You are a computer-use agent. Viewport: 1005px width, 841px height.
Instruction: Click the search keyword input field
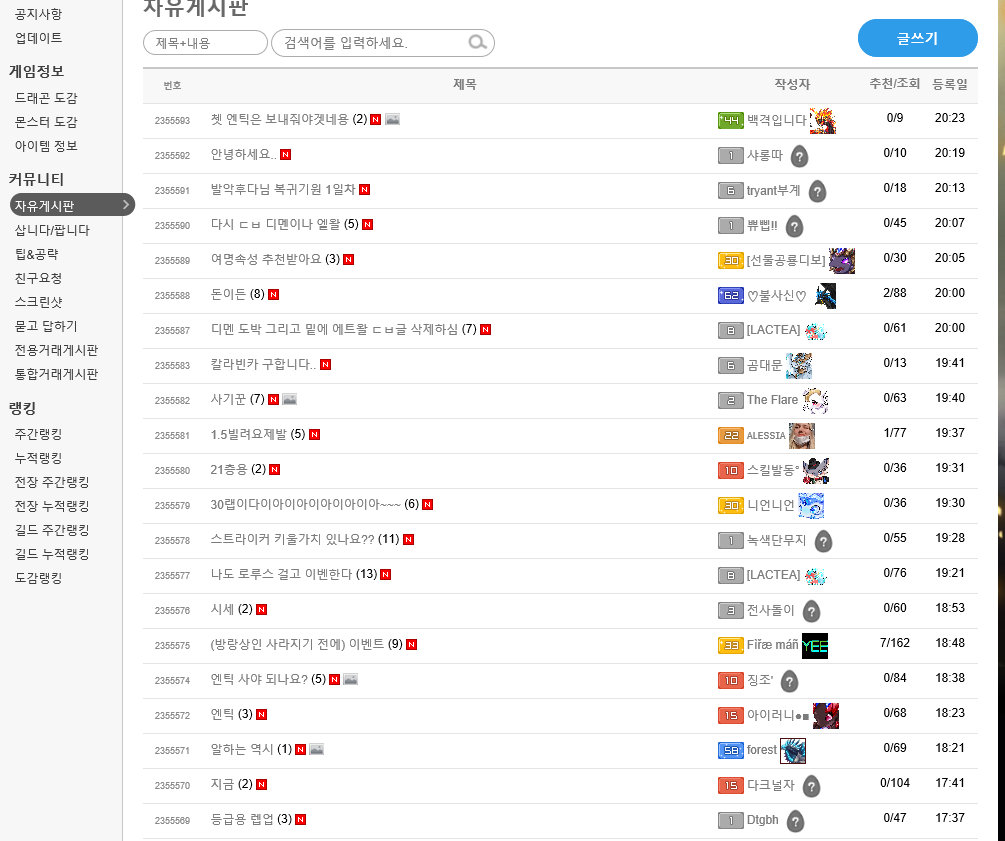372,43
